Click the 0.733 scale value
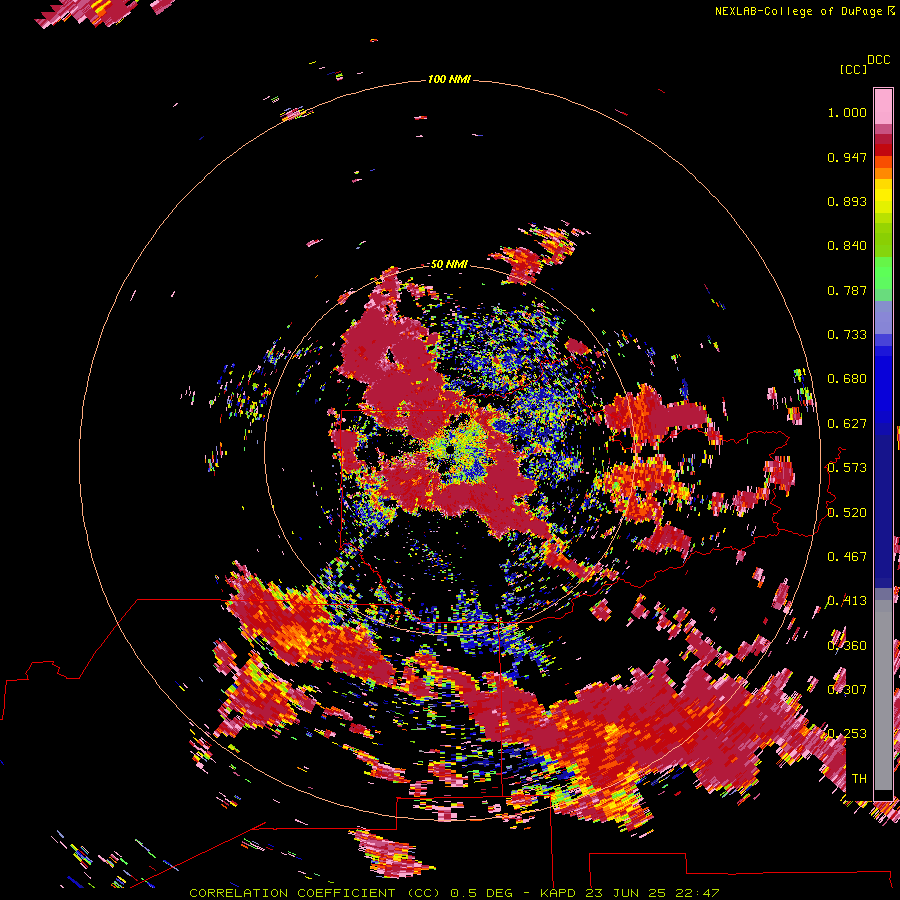Image resolution: width=900 pixels, height=900 pixels. click(x=847, y=335)
